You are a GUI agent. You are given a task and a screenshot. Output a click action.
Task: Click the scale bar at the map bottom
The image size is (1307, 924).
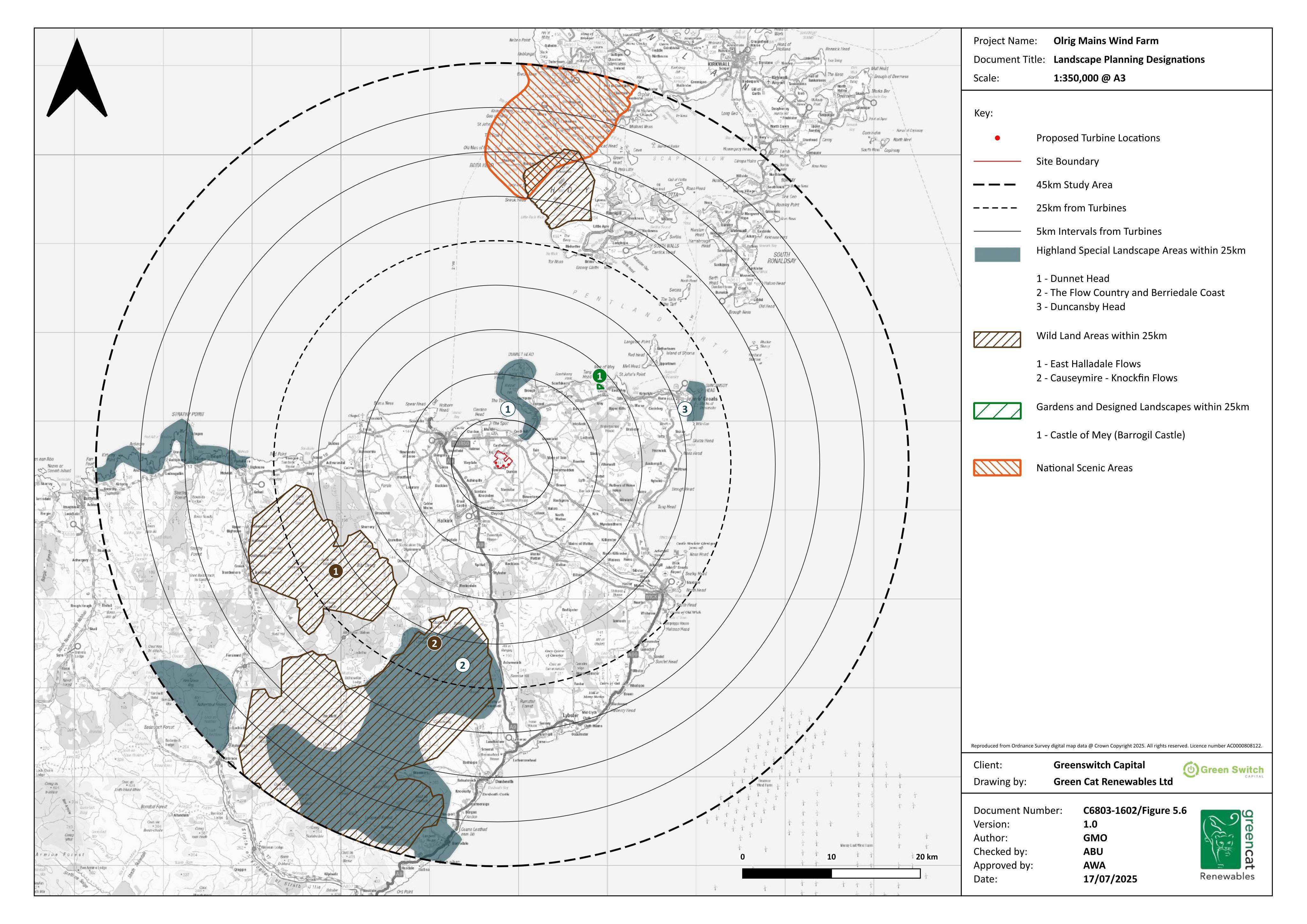pos(831,873)
